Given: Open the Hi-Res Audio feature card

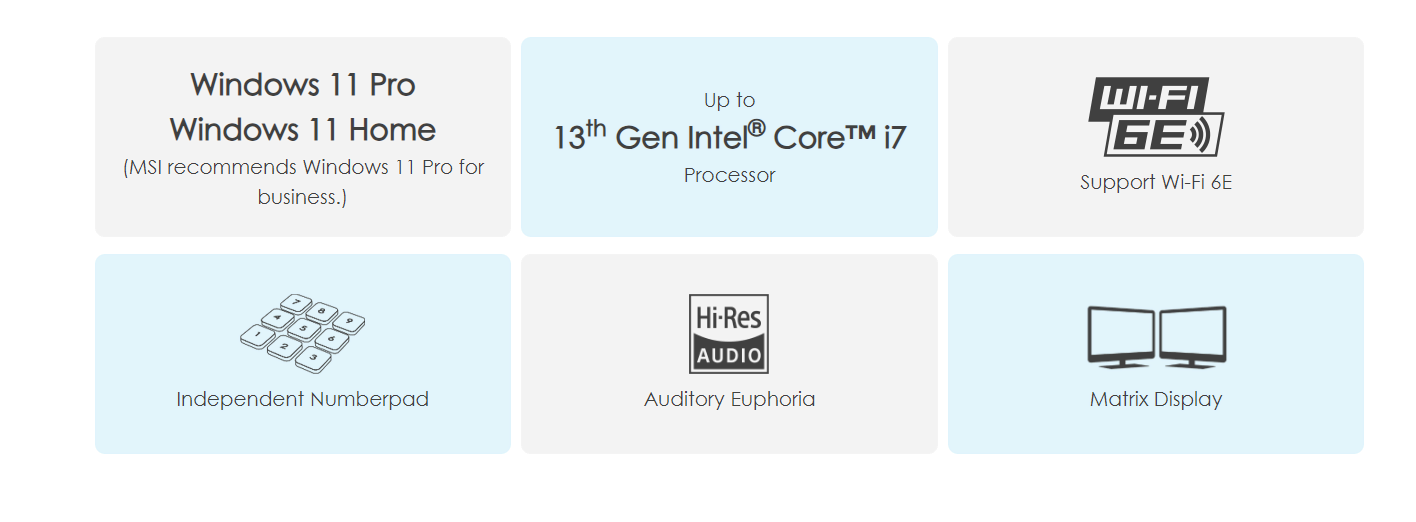Looking at the screenshot, I should click(x=730, y=354).
